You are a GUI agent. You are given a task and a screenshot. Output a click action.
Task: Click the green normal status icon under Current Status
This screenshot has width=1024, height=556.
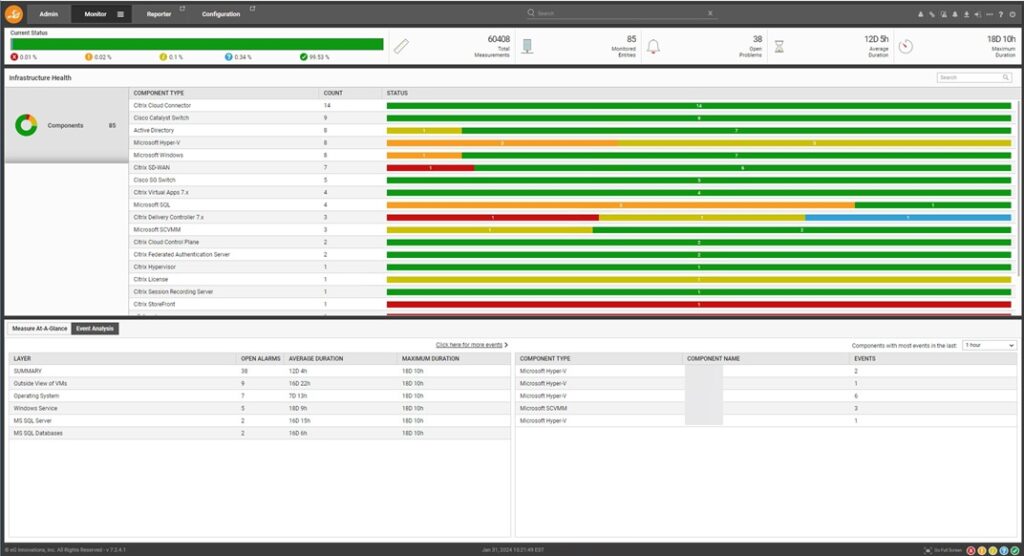click(x=304, y=57)
